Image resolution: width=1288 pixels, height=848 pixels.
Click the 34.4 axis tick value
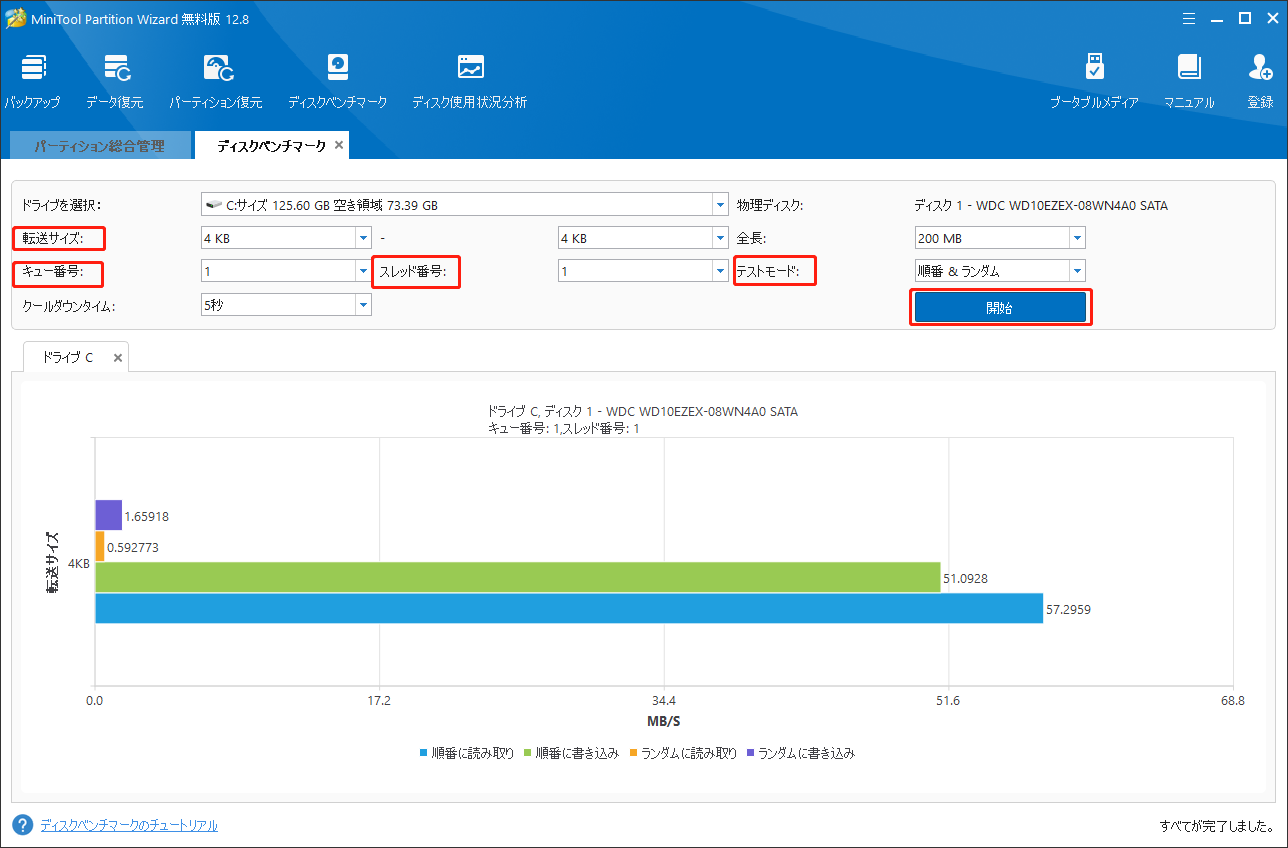point(663,701)
